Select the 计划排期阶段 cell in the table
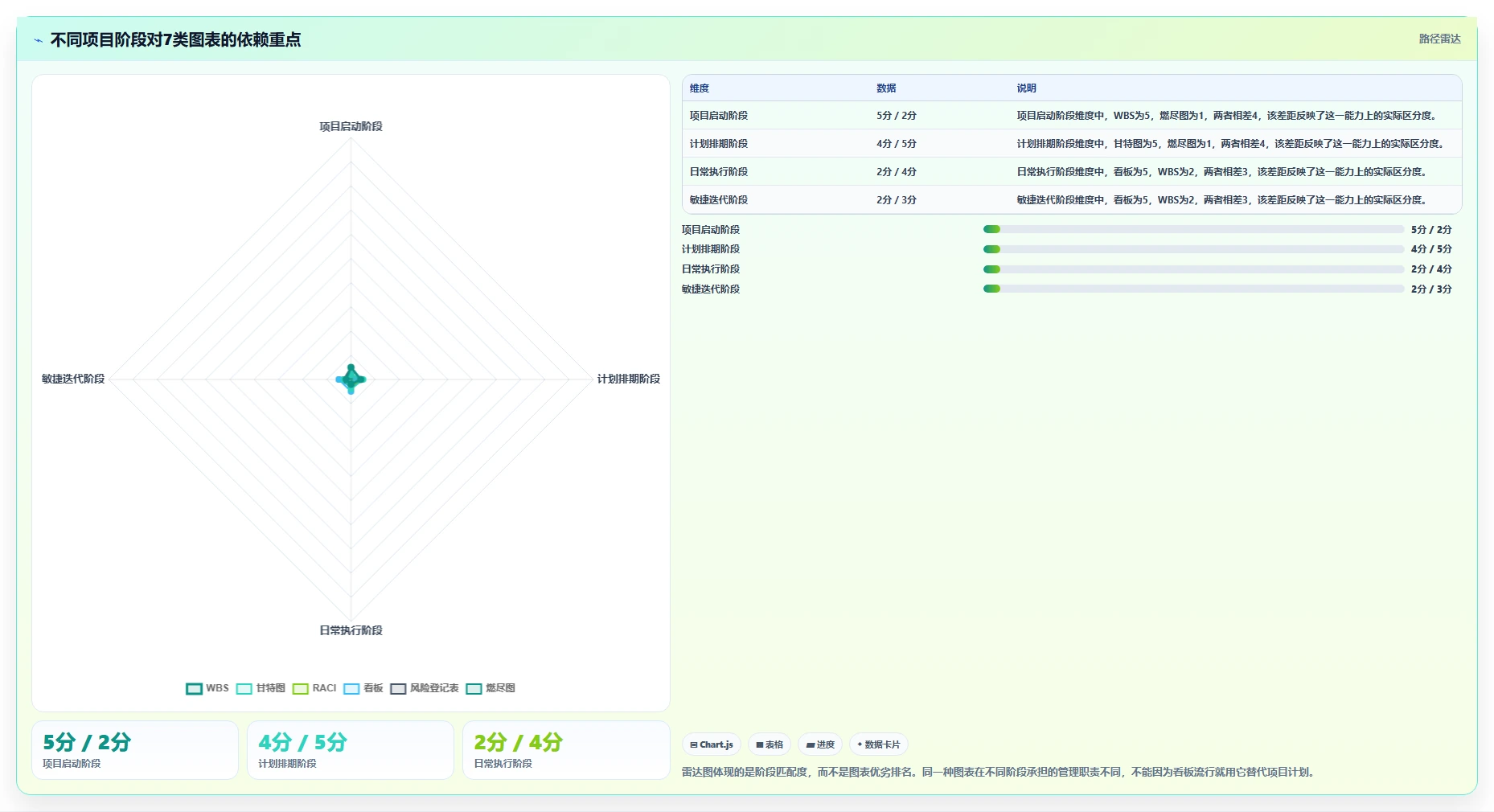Viewport: 1494px width, 812px height. (x=719, y=144)
